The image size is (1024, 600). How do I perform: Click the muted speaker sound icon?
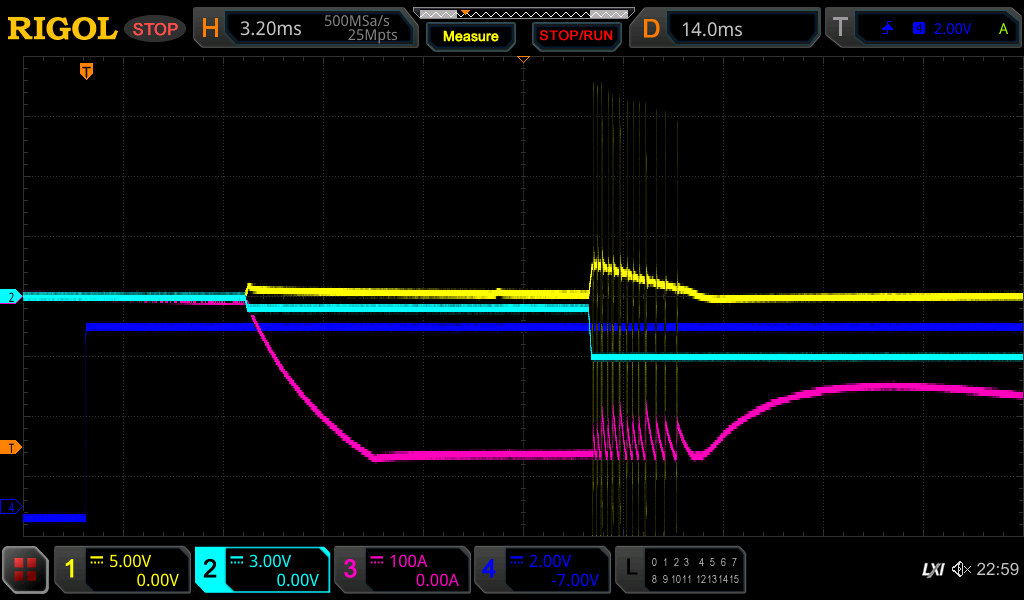click(961, 569)
